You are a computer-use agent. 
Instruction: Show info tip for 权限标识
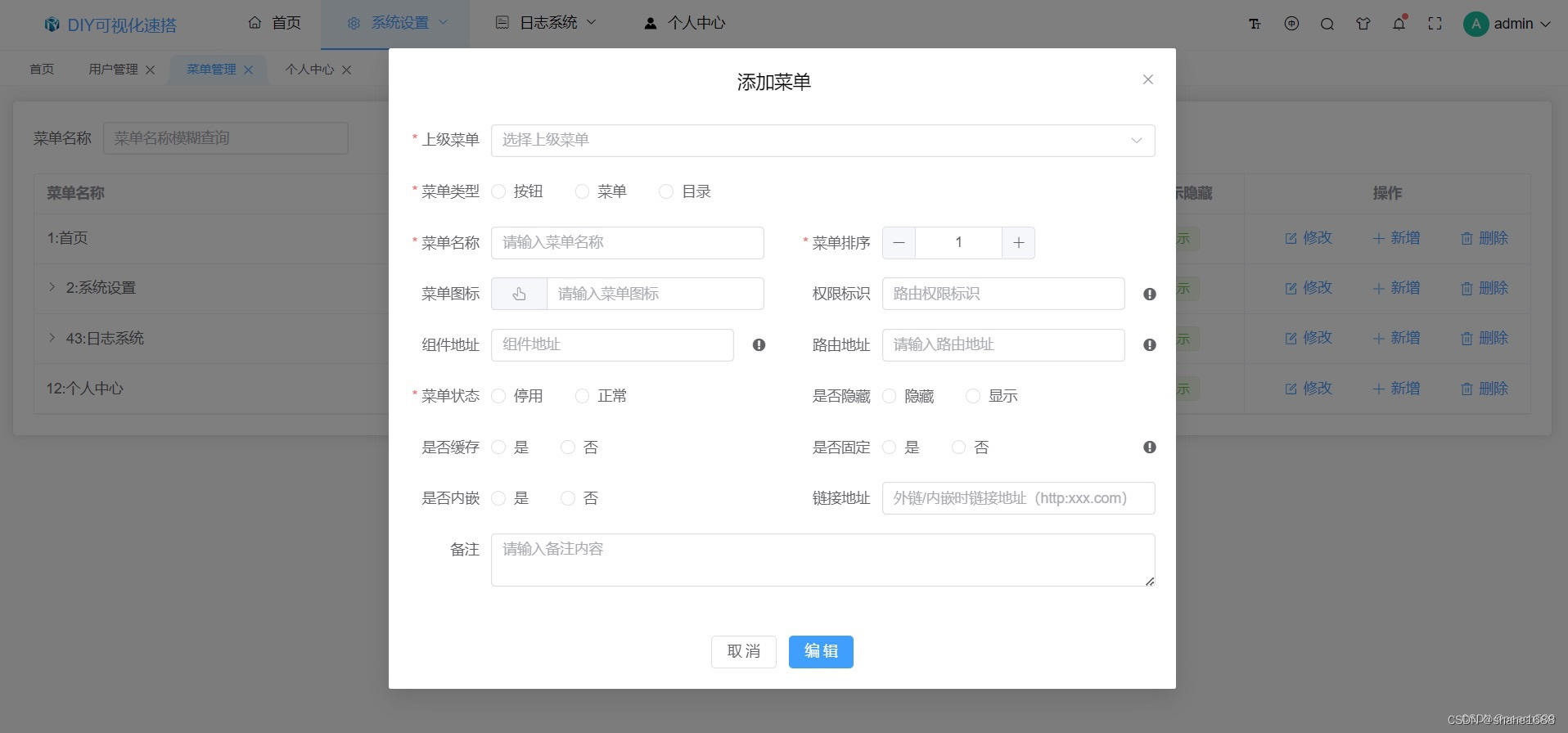pos(1150,294)
